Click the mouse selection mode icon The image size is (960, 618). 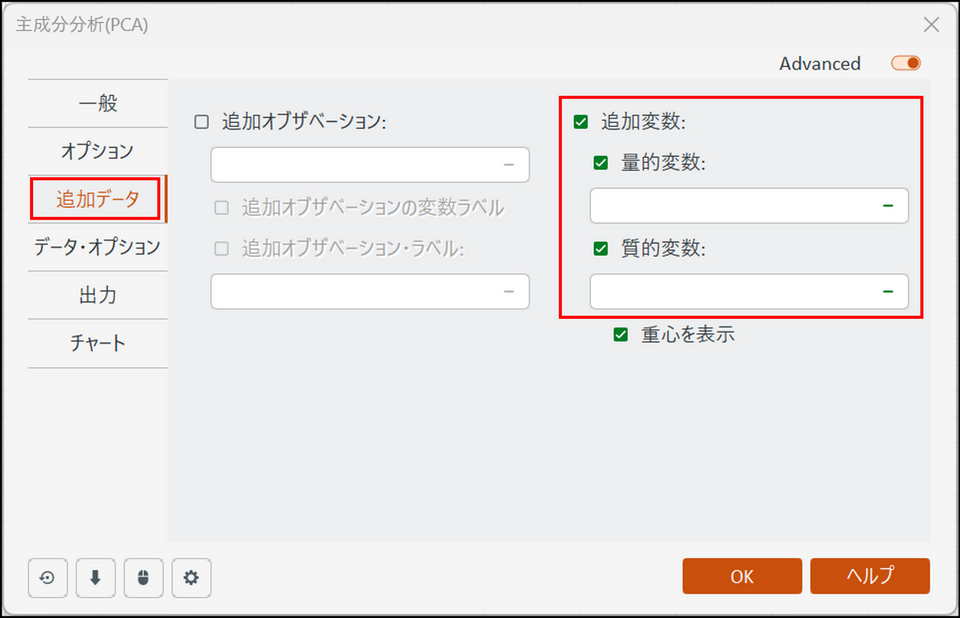tap(143, 577)
